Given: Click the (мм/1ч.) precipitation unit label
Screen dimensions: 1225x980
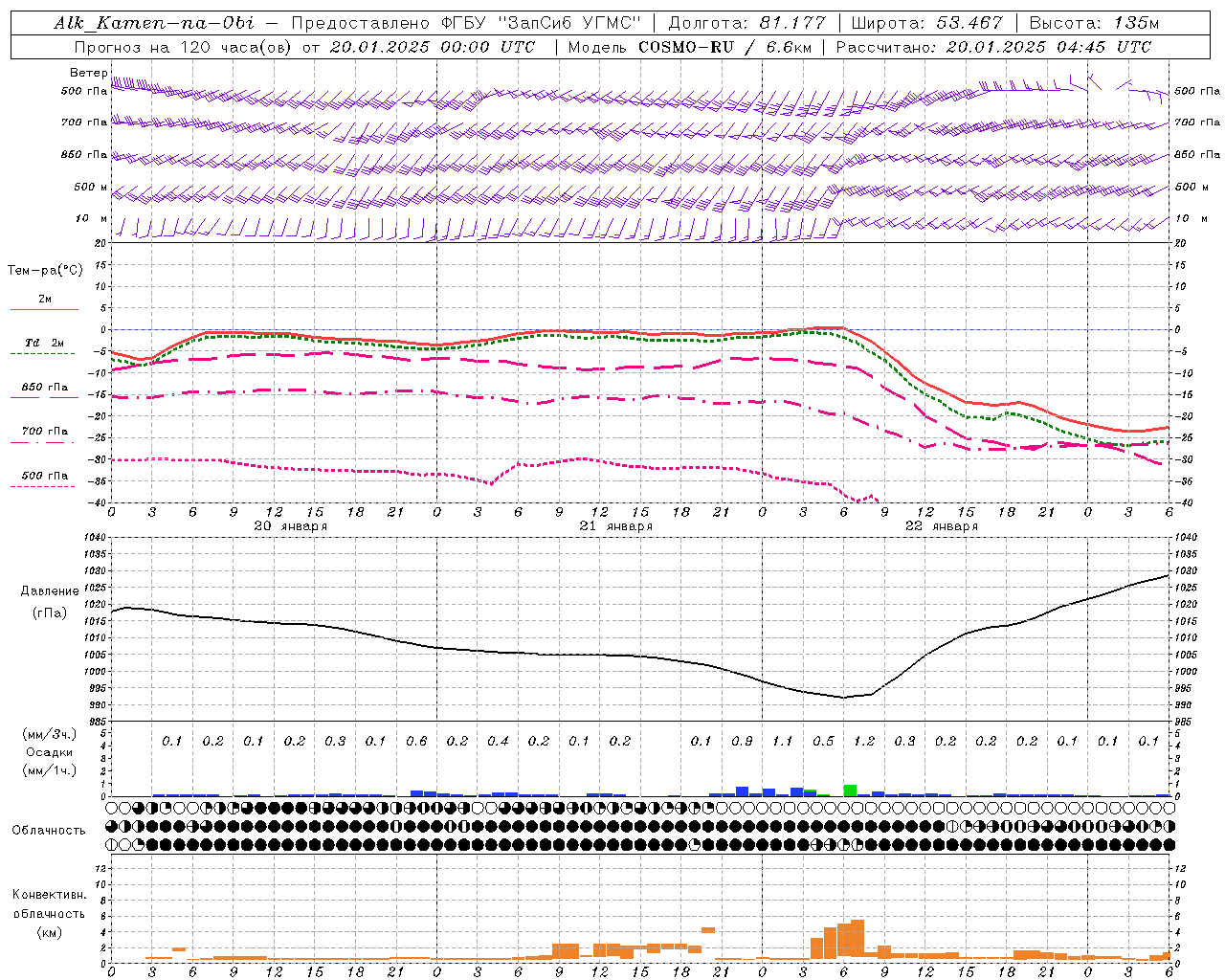Looking at the screenshot, I should (50, 770).
